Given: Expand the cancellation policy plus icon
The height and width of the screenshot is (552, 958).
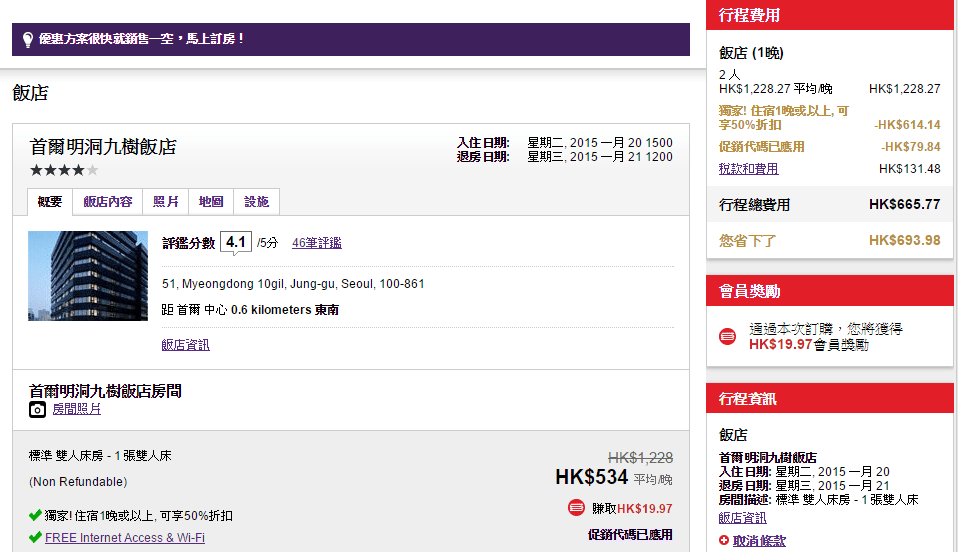Looking at the screenshot, I should click(x=724, y=541).
